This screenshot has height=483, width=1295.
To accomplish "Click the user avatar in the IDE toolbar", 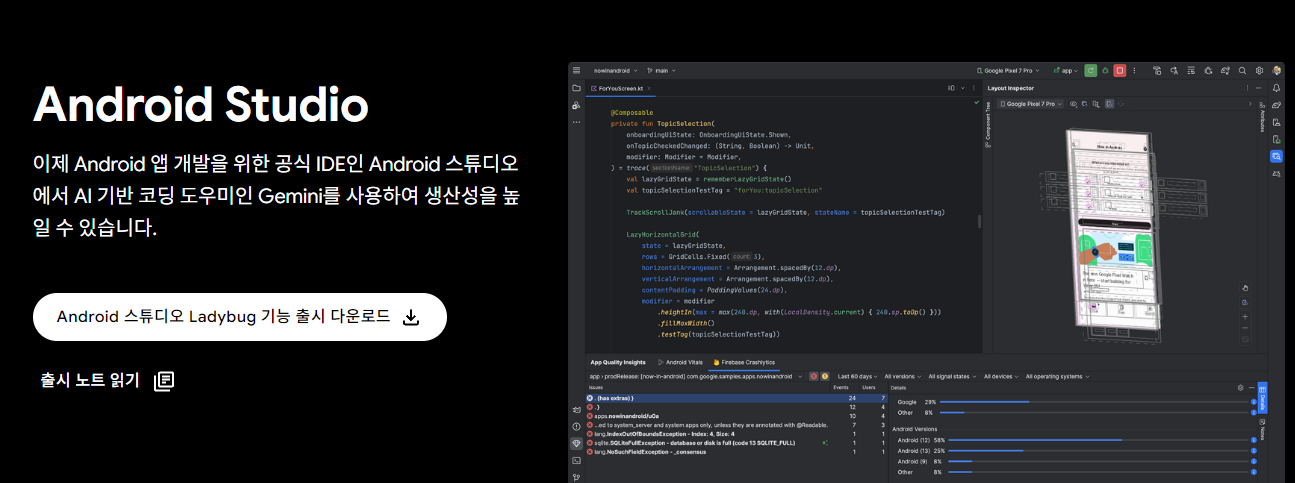I will tap(1277, 71).
